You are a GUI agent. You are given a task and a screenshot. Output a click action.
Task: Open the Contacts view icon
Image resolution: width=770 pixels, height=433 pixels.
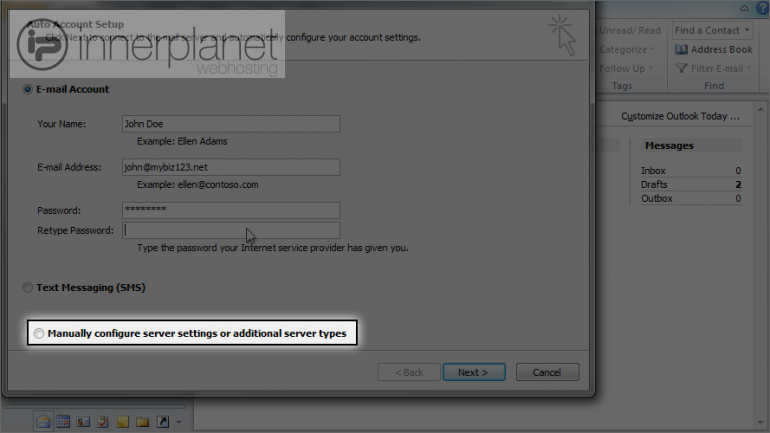click(x=83, y=422)
